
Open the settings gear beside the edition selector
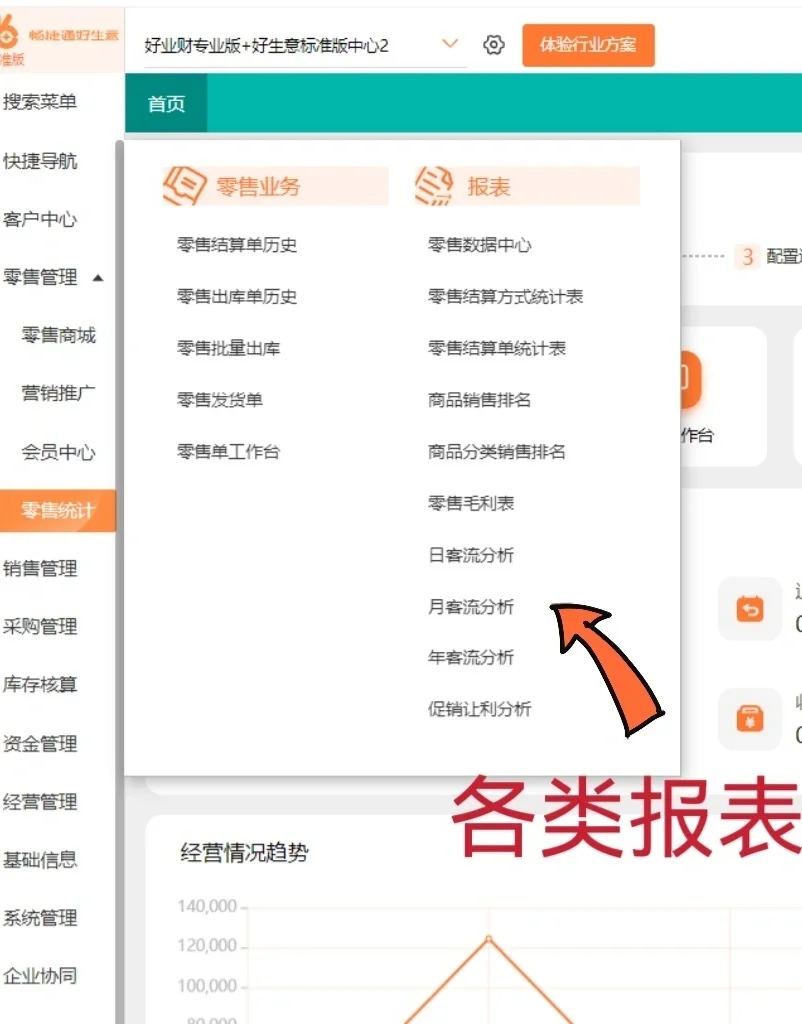click(x=493, y=45)
